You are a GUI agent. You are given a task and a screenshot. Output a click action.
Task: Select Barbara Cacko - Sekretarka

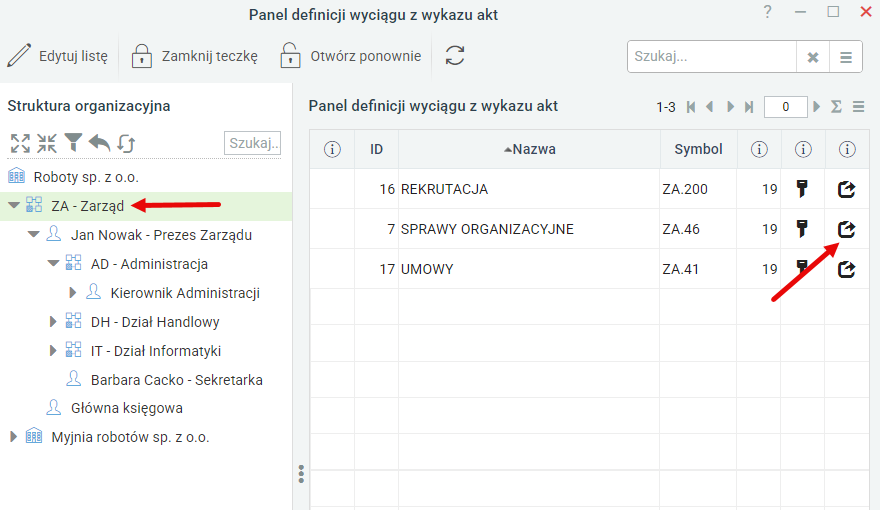pos(176,380)
